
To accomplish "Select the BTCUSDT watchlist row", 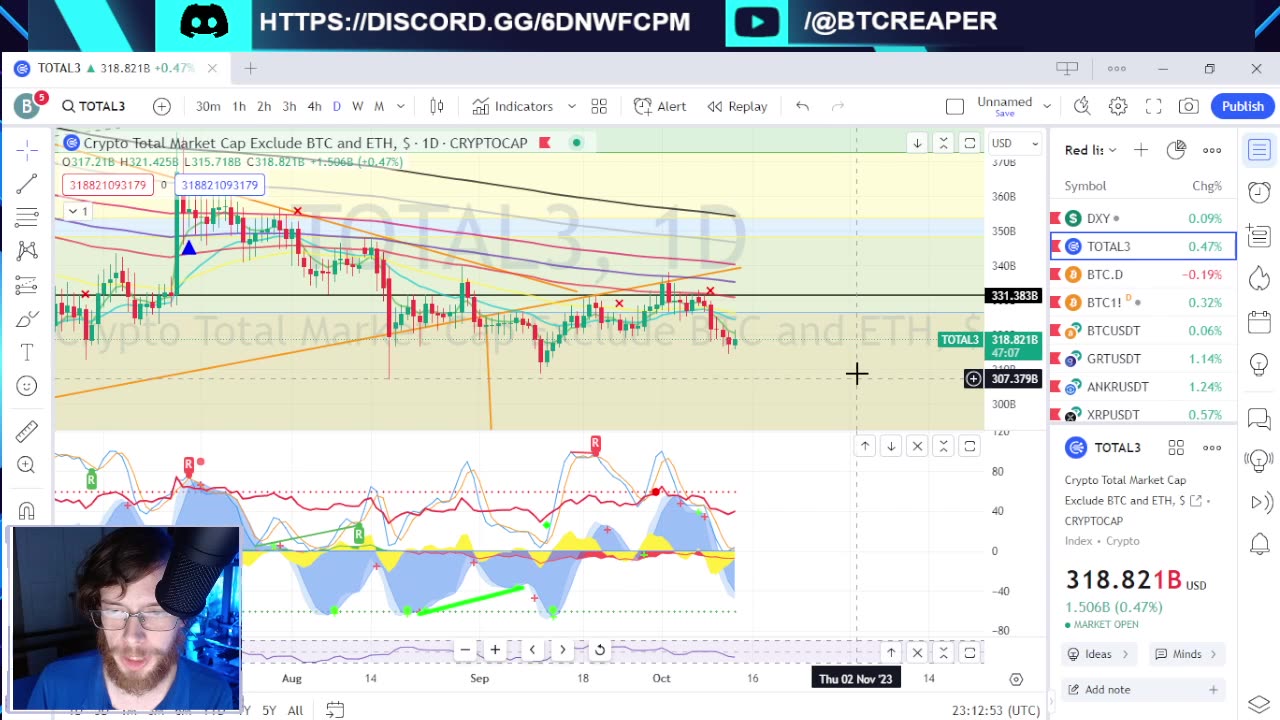I will pos(1143,330).
